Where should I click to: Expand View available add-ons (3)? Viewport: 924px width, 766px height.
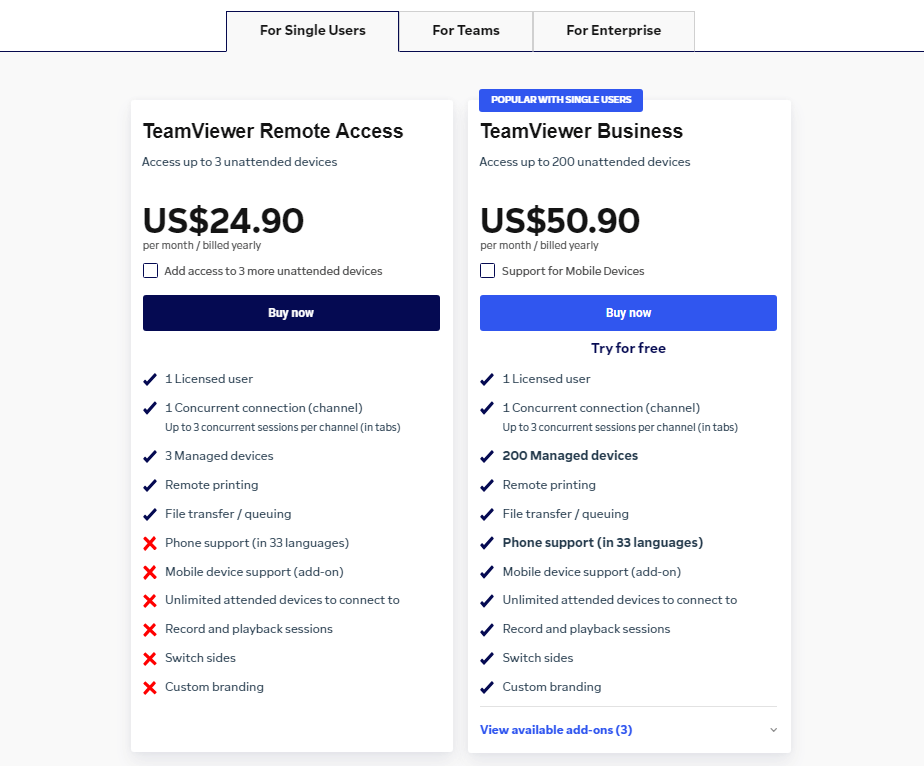click(x=556, y=730)
